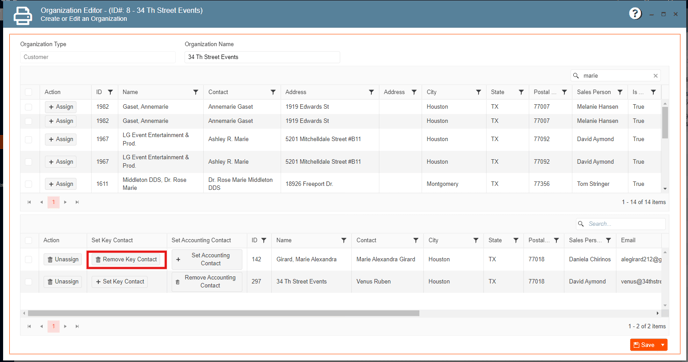Toggle select-all checkbox in lower grid header
688x362 pixels.
(29, 240)
